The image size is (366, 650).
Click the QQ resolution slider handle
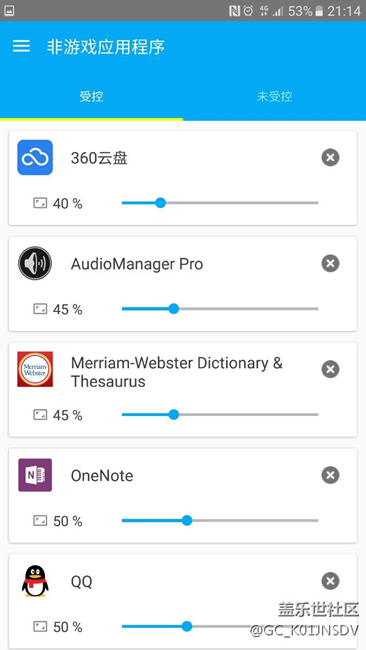coord(187,626)
